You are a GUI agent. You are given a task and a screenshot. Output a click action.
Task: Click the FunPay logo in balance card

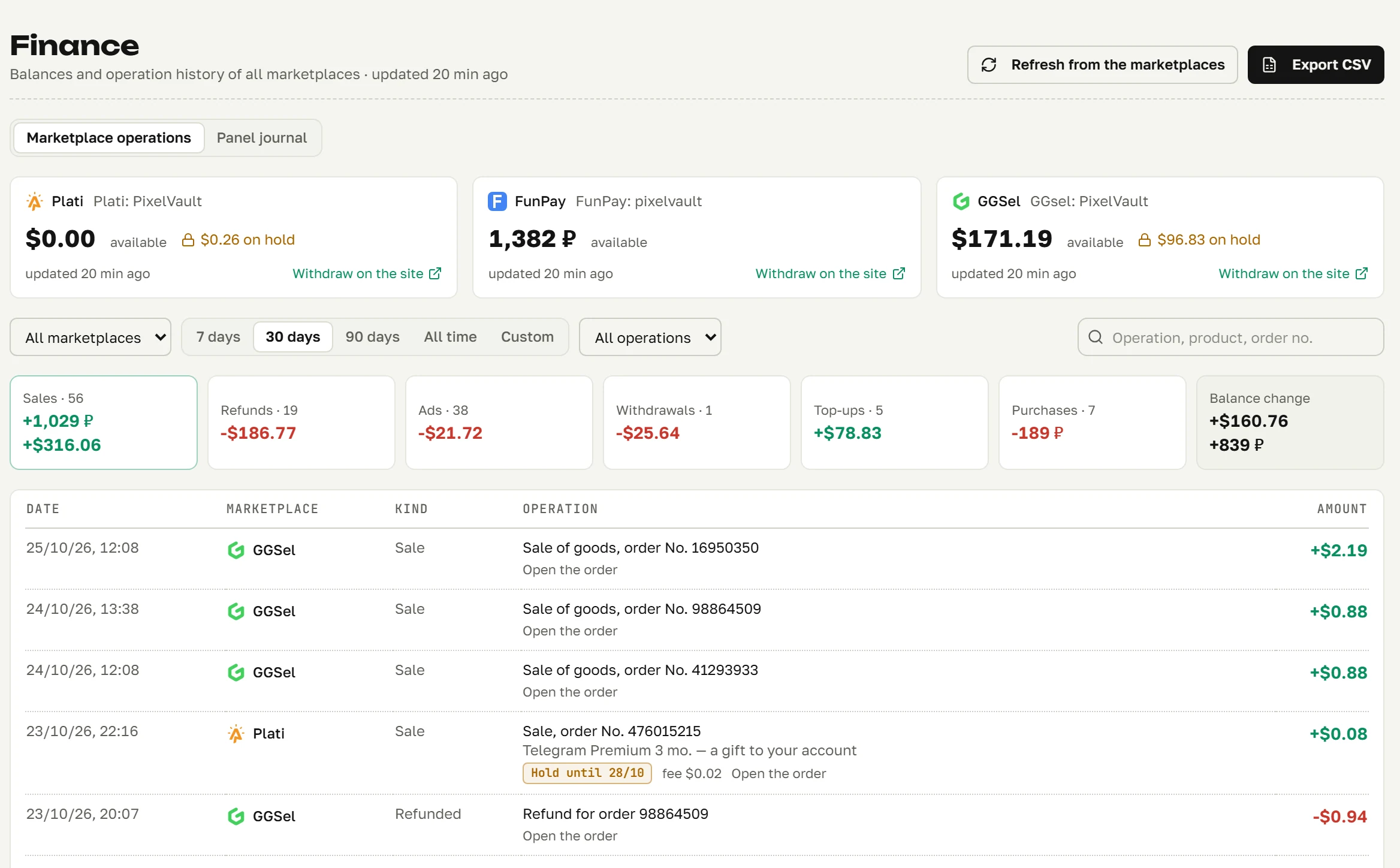(x=497, y=201)
